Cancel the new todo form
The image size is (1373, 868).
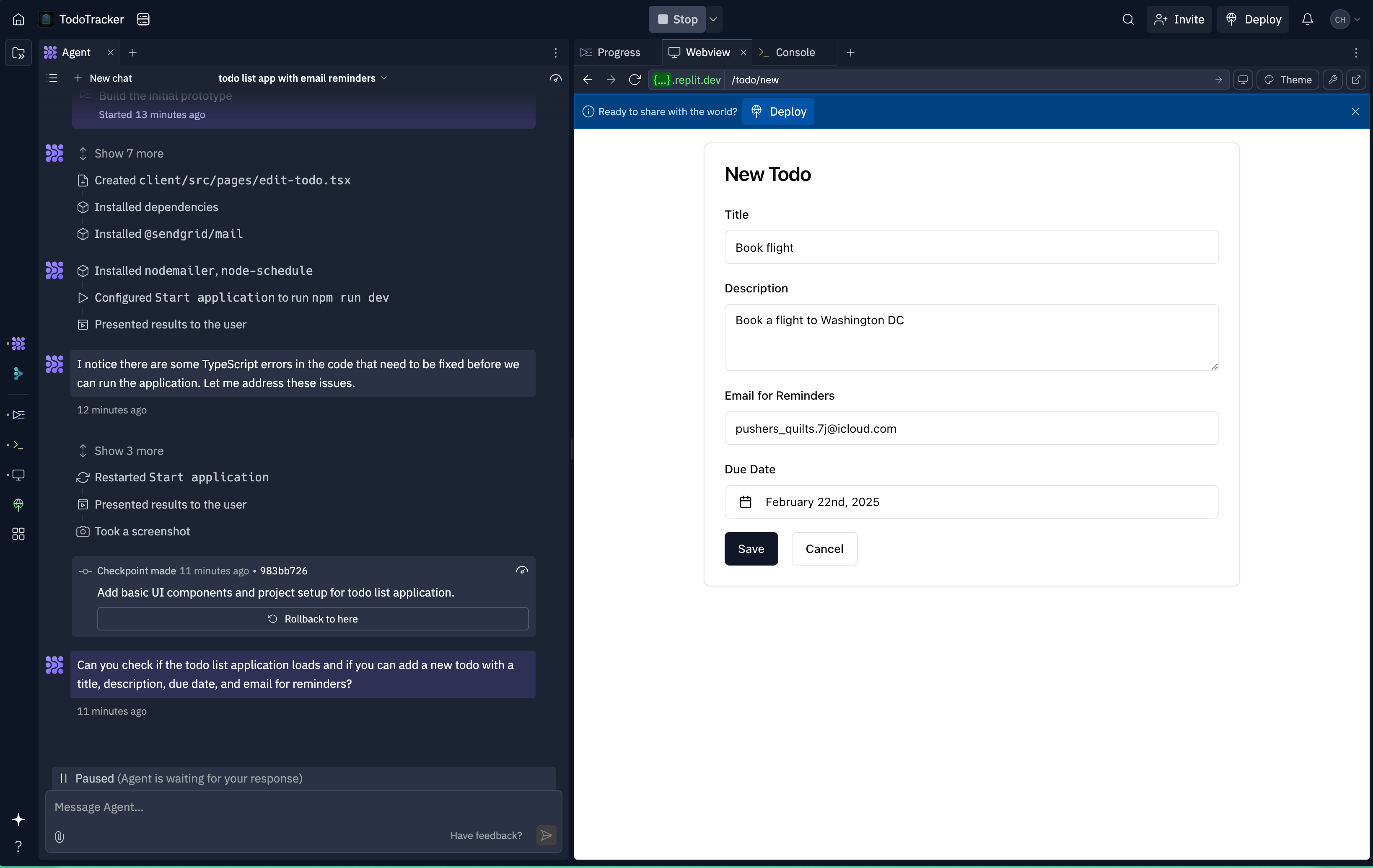pyautogui.click(x=824, y=549)
